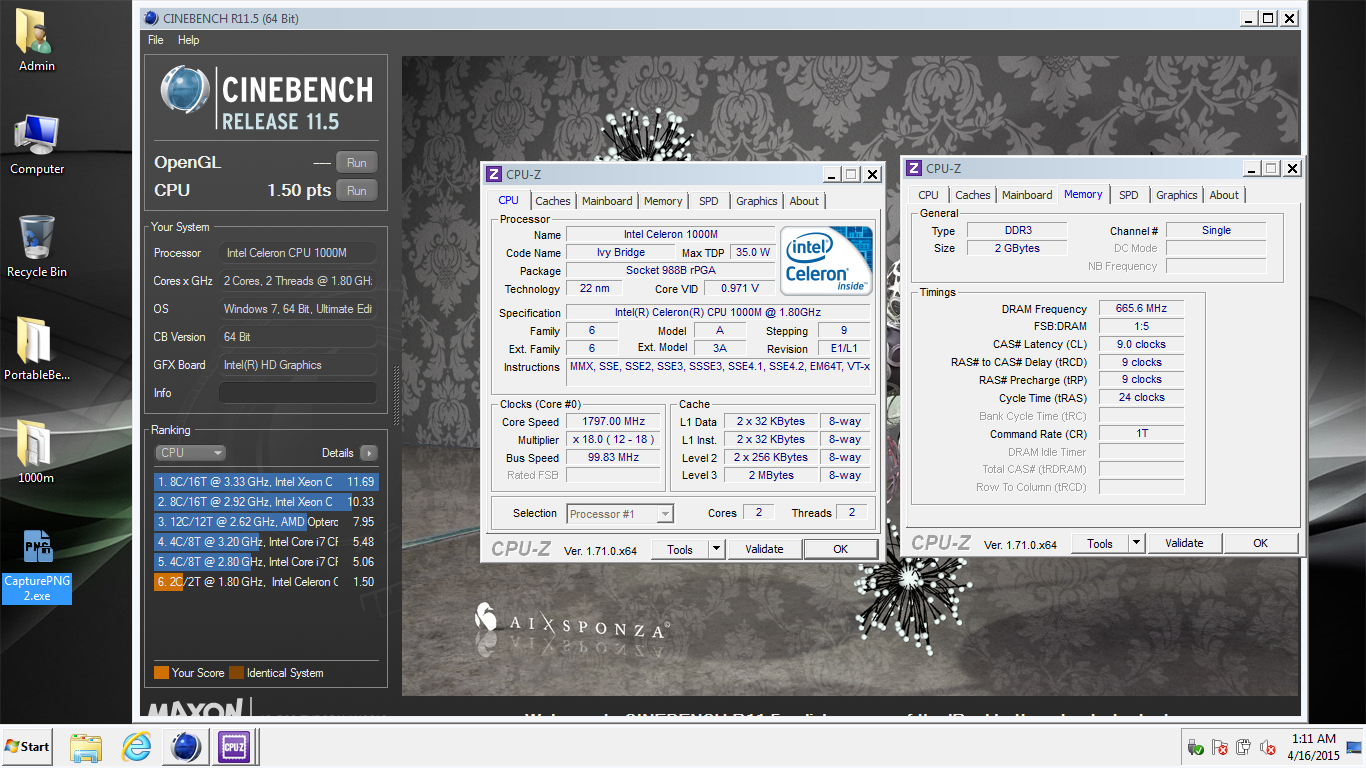This screenshot has width=1366, height=768.
Task: Click the Info input field in Cinebench
Action: (x=298, y=393)
